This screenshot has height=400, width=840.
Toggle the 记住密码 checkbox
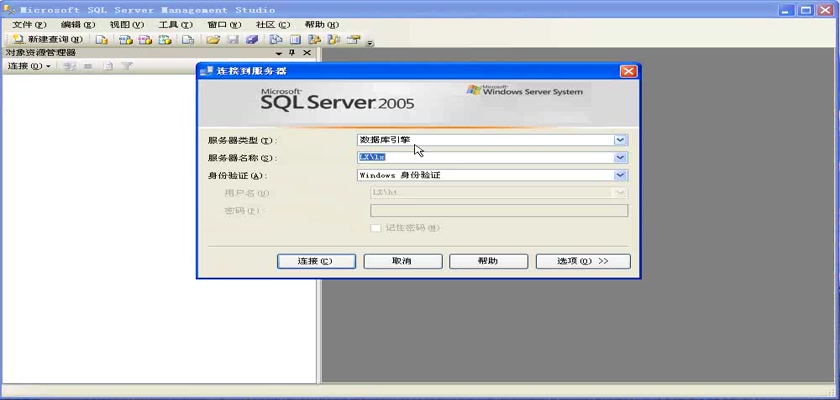(376, 228)
